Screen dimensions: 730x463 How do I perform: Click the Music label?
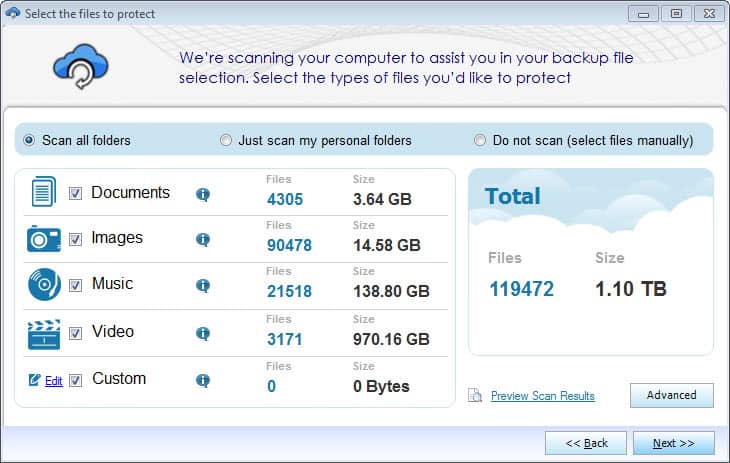point(112,283)
